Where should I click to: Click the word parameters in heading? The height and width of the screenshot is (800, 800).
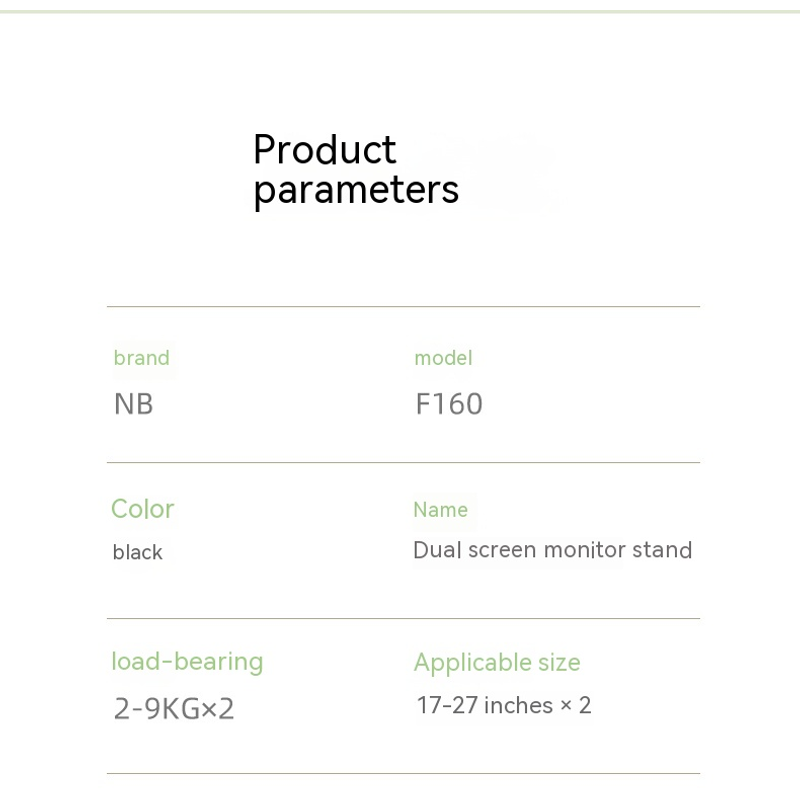coord(356,191)
